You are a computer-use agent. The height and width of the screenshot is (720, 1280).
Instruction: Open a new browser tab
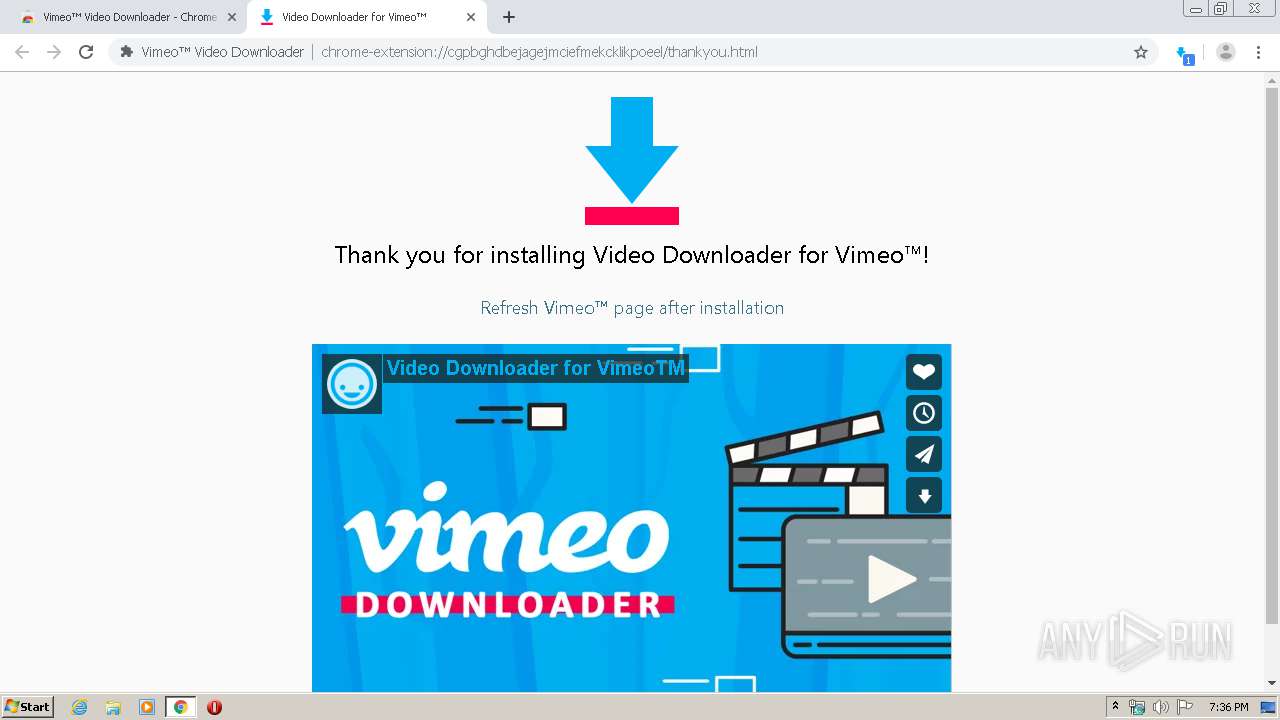click(509, 17)
